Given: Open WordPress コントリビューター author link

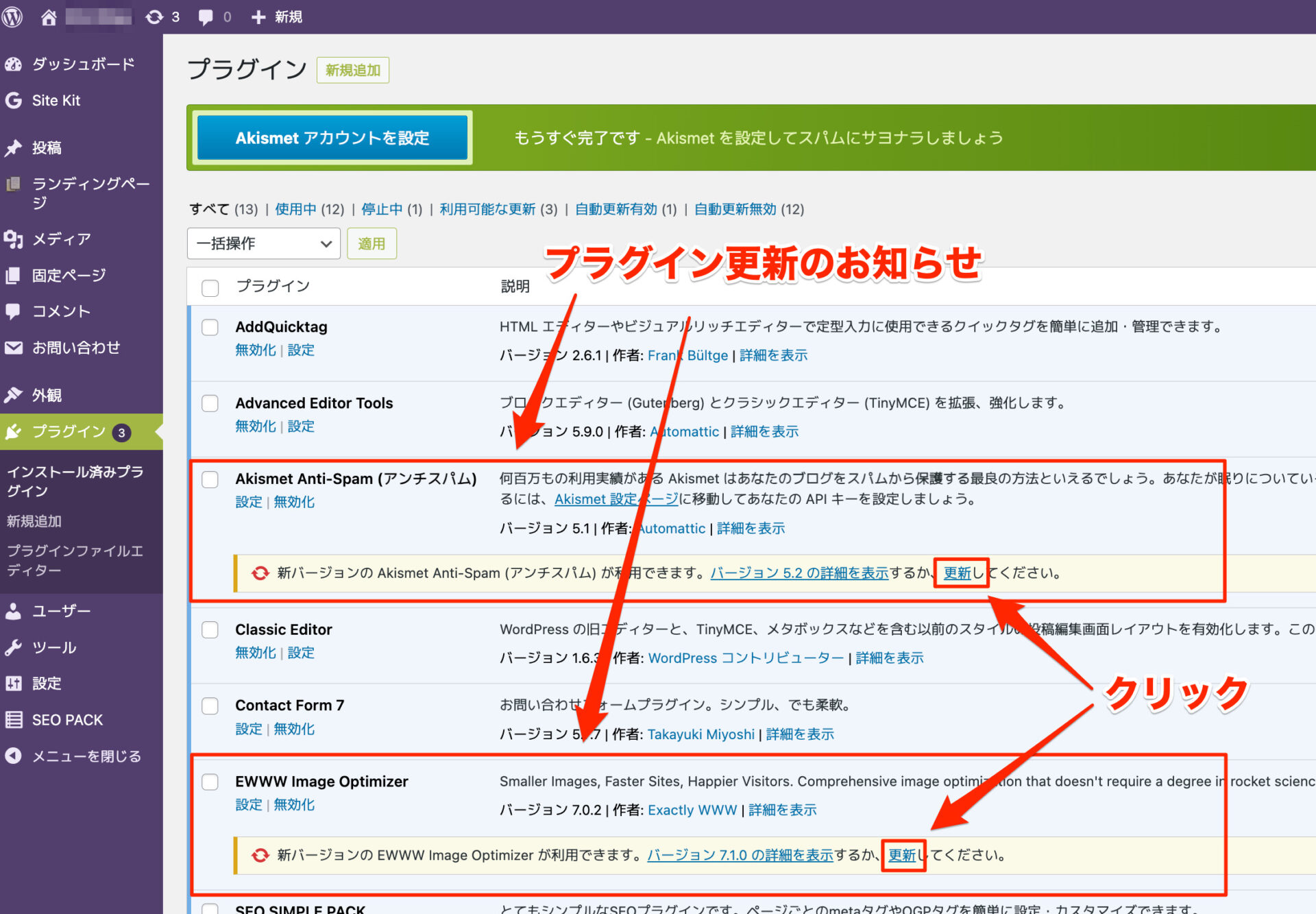Looking at the screenshot, I should point(746,658).
